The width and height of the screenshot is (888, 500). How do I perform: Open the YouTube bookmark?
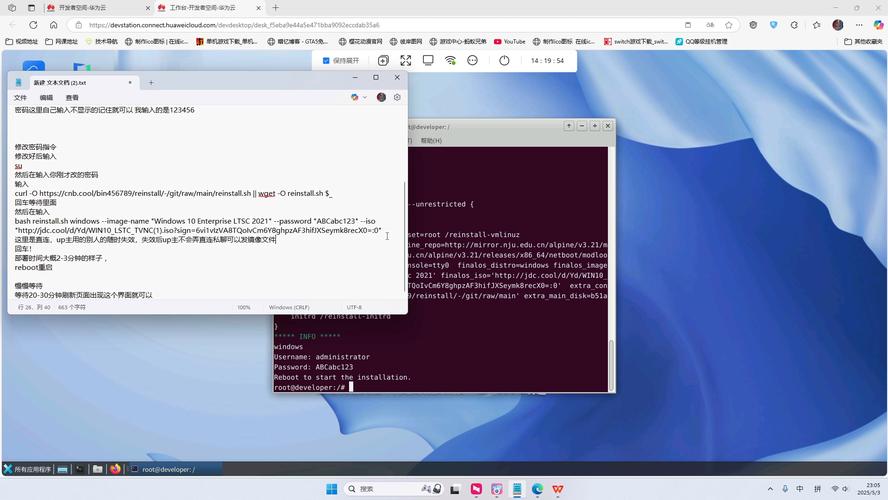tap(508, 42)
